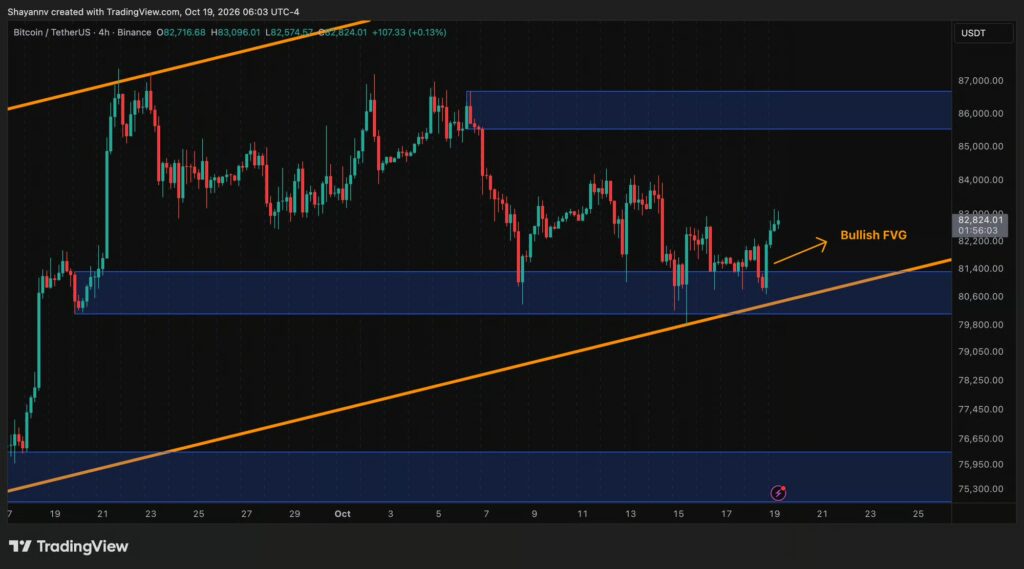Click the TradingView logo at the bottom
1024x569 pixels.
pyautogui.click(x=69, y=546)
